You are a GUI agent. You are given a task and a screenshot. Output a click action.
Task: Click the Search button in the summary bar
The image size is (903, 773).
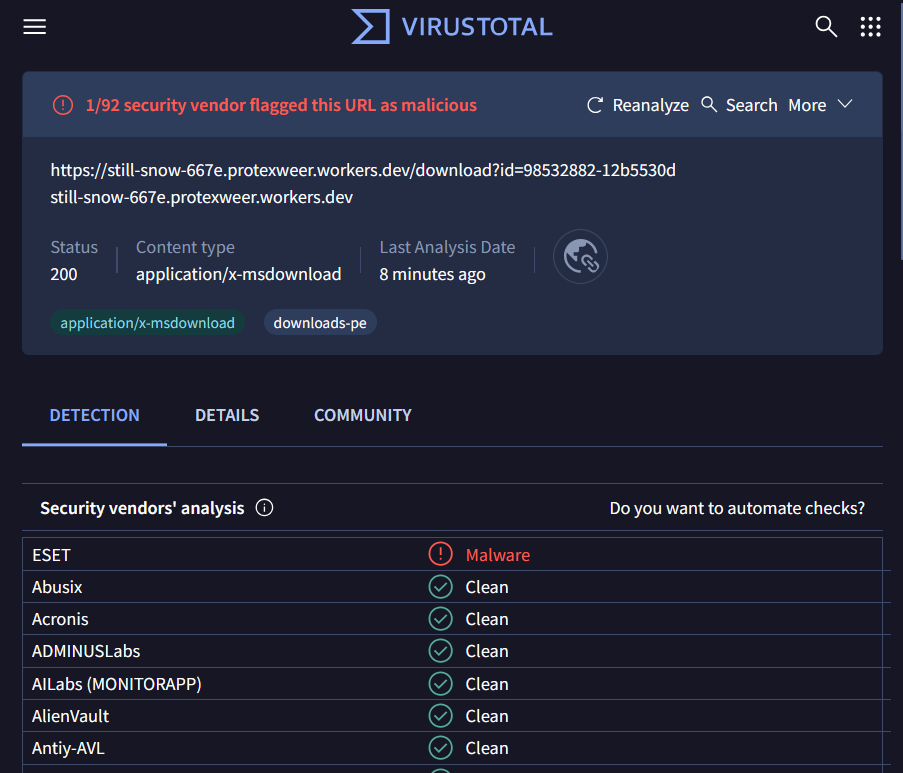tap(739, 105)
